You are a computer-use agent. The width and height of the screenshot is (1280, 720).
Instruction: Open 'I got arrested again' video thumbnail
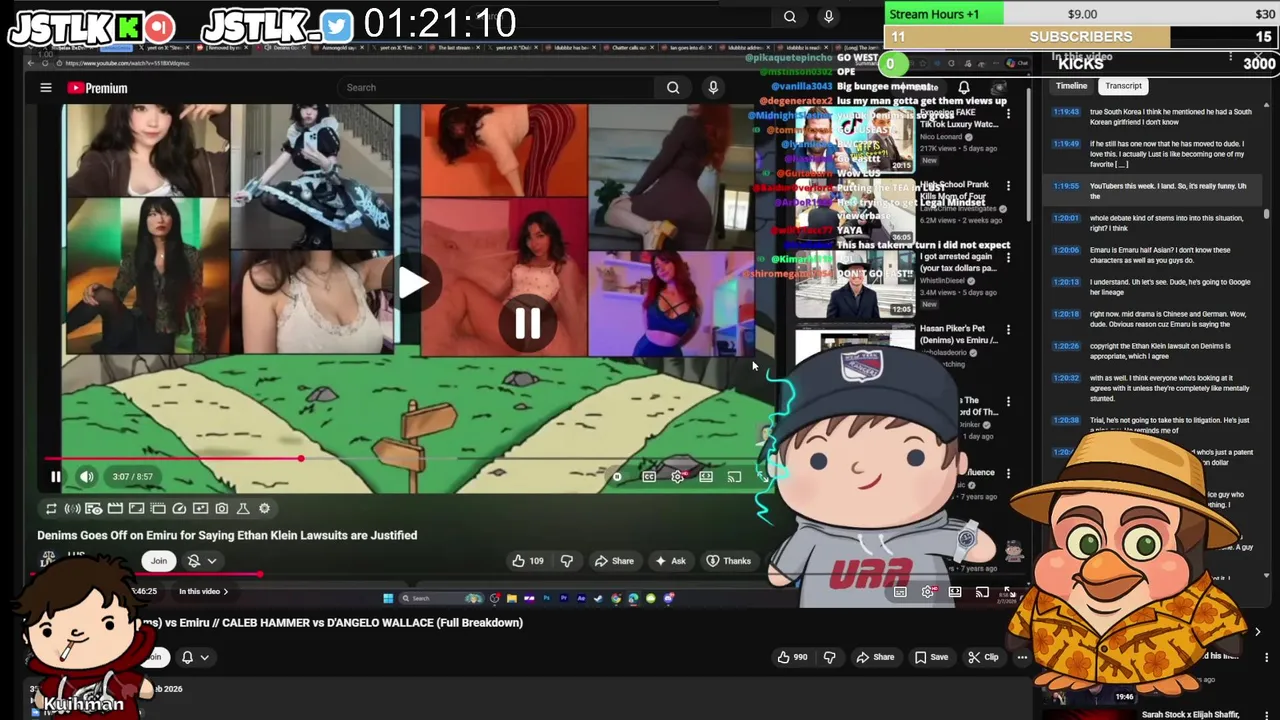point(855,282)
